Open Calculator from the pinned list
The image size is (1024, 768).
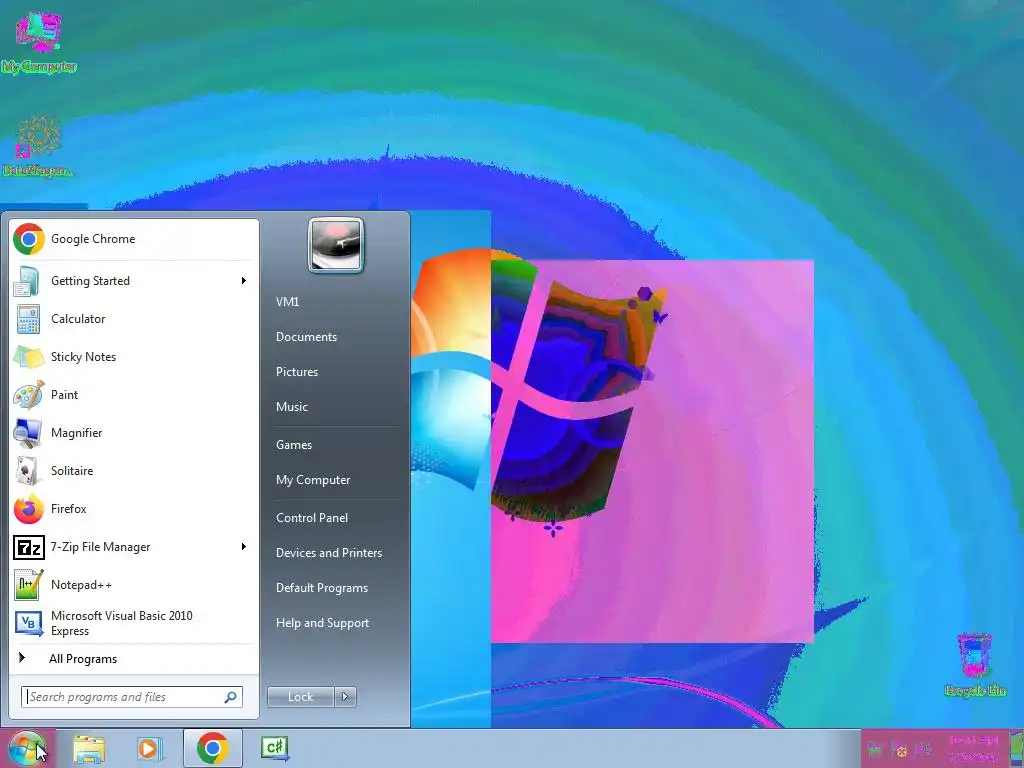pyautogui.click(x=134, y=319)
